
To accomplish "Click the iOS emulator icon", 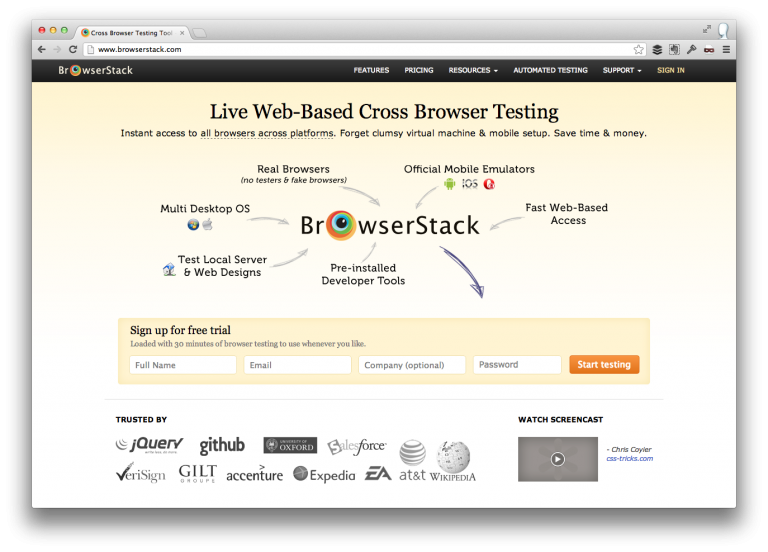I will pyautogui.click(x=470, y=184).
